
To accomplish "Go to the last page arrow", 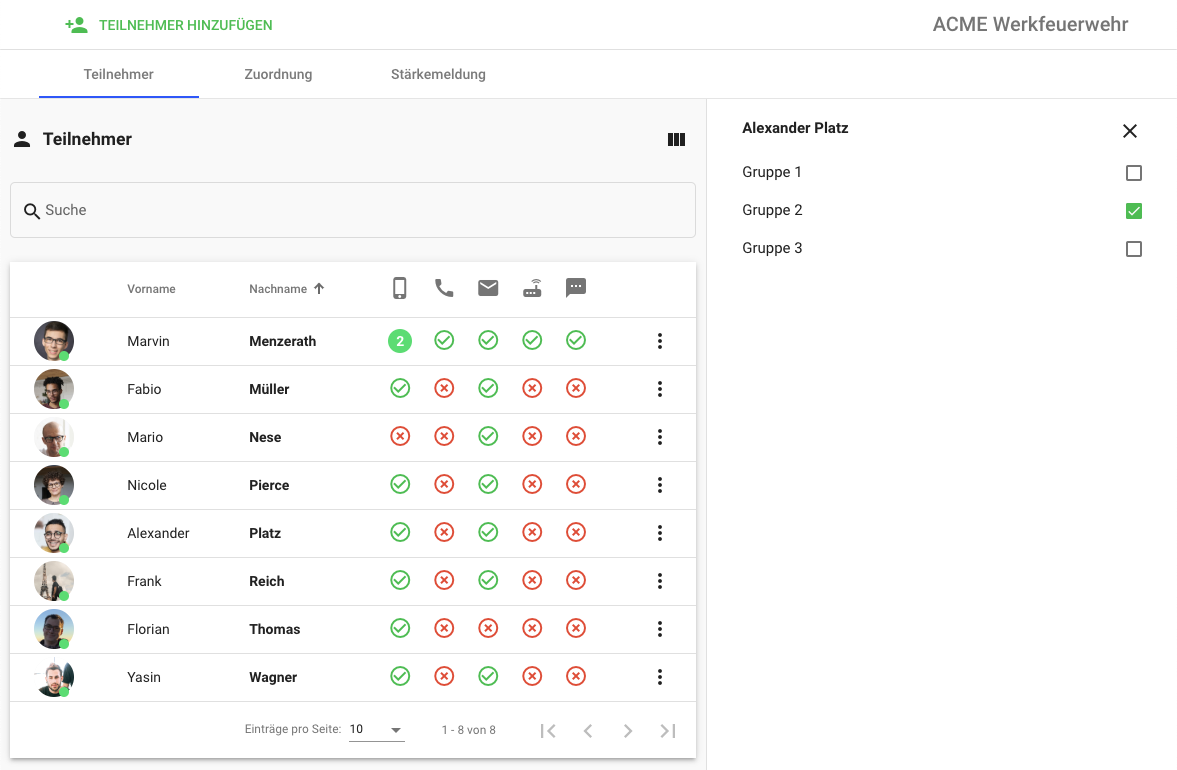I will pyautogui.click(x=668, y=731).
